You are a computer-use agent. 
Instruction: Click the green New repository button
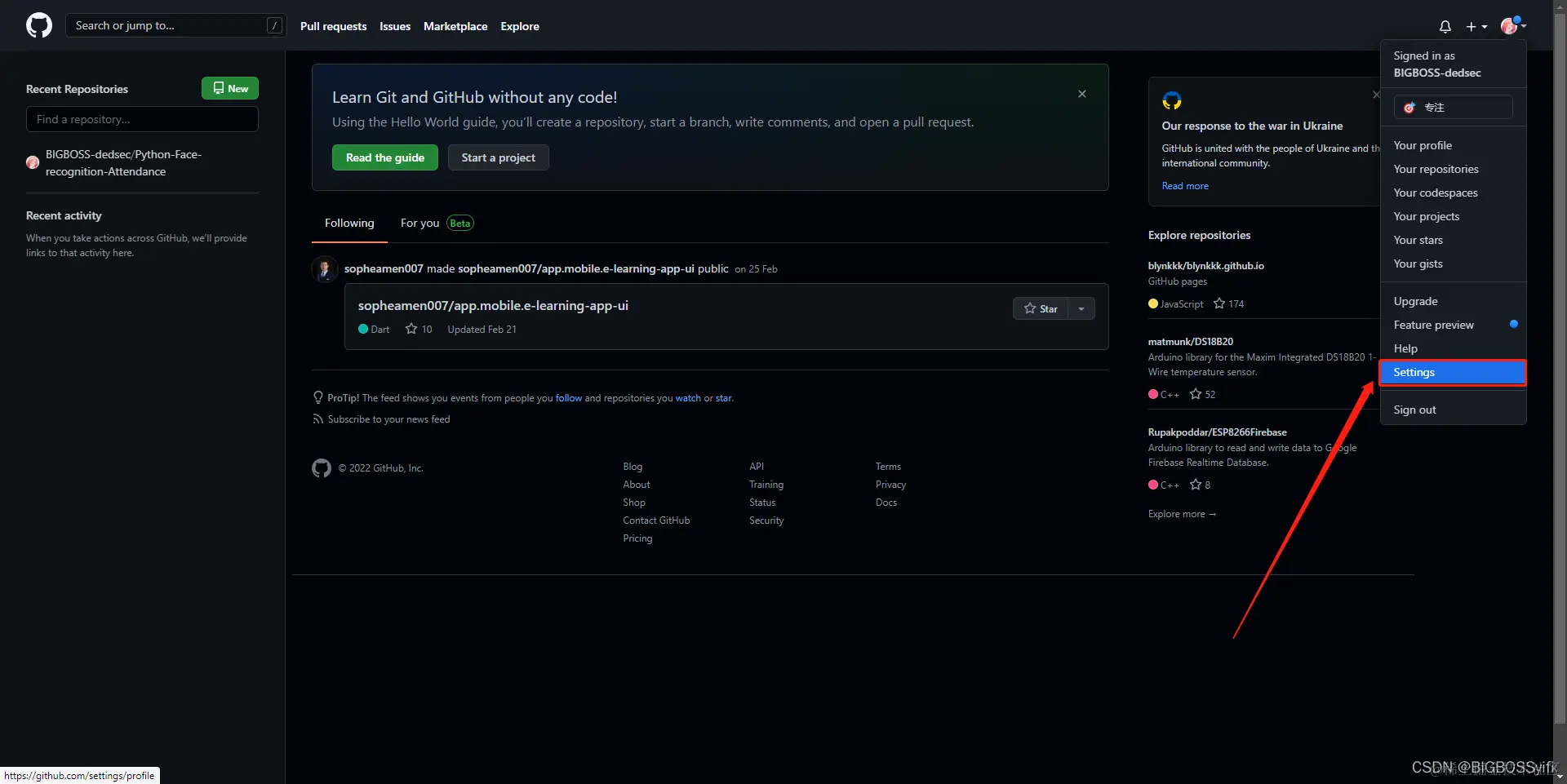point(230,88)
